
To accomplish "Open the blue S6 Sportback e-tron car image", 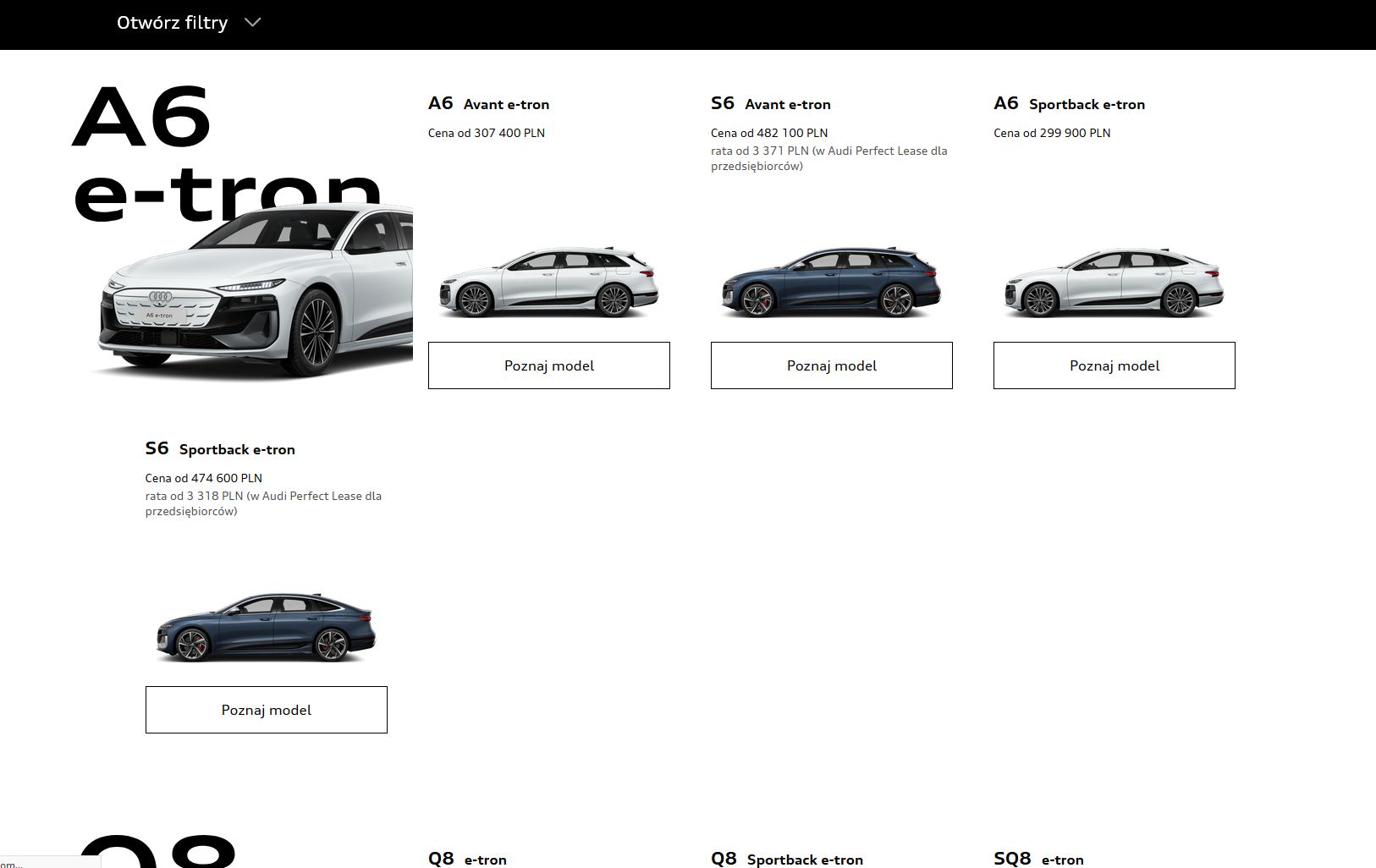I will tap(266, 628).
